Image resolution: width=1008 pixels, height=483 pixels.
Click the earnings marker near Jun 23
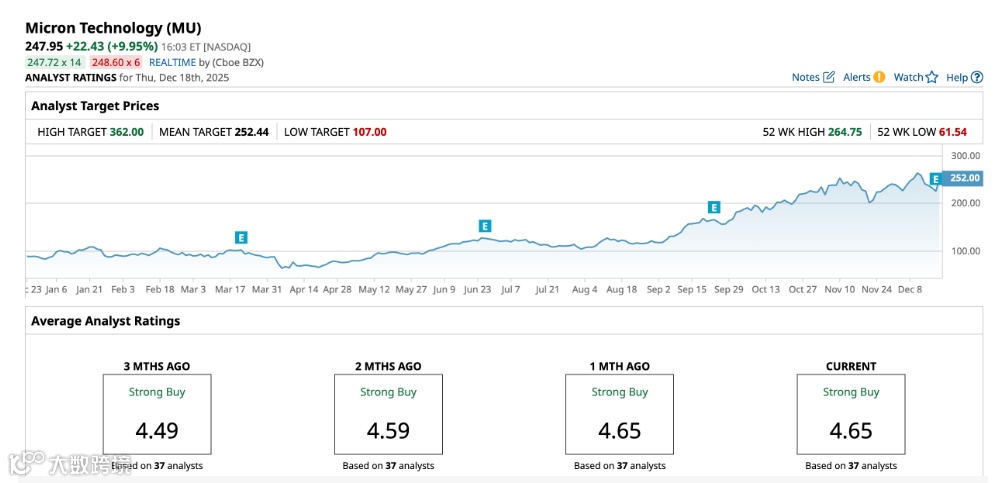[485, 226]
